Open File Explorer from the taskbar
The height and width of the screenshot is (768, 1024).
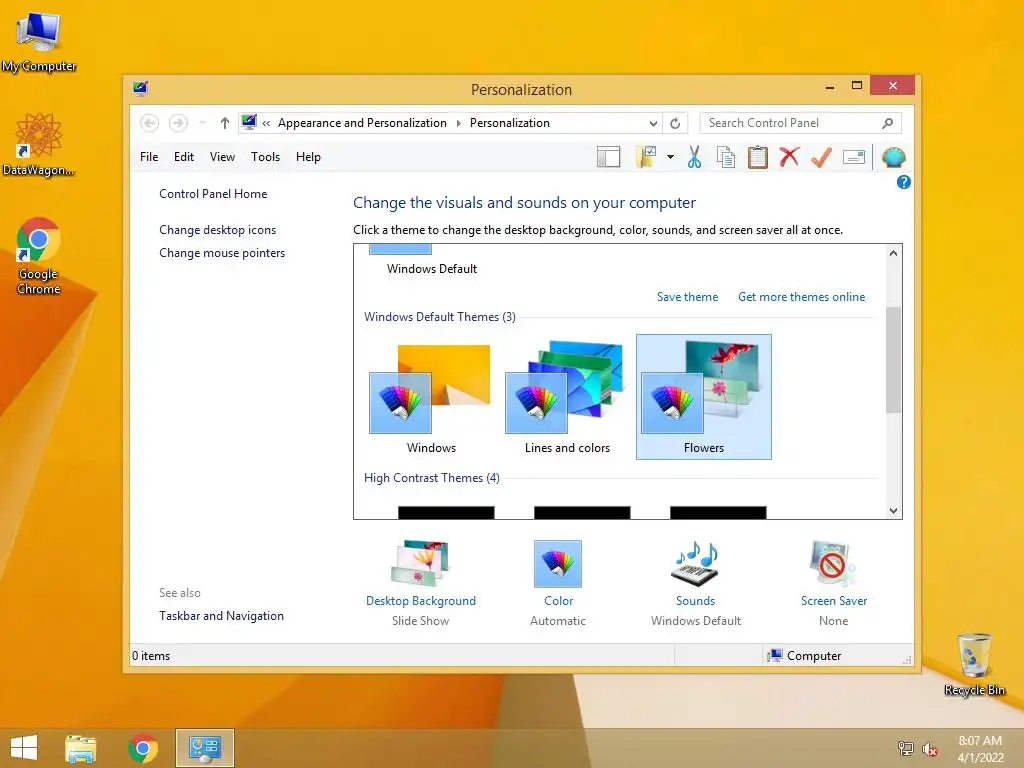81,748
